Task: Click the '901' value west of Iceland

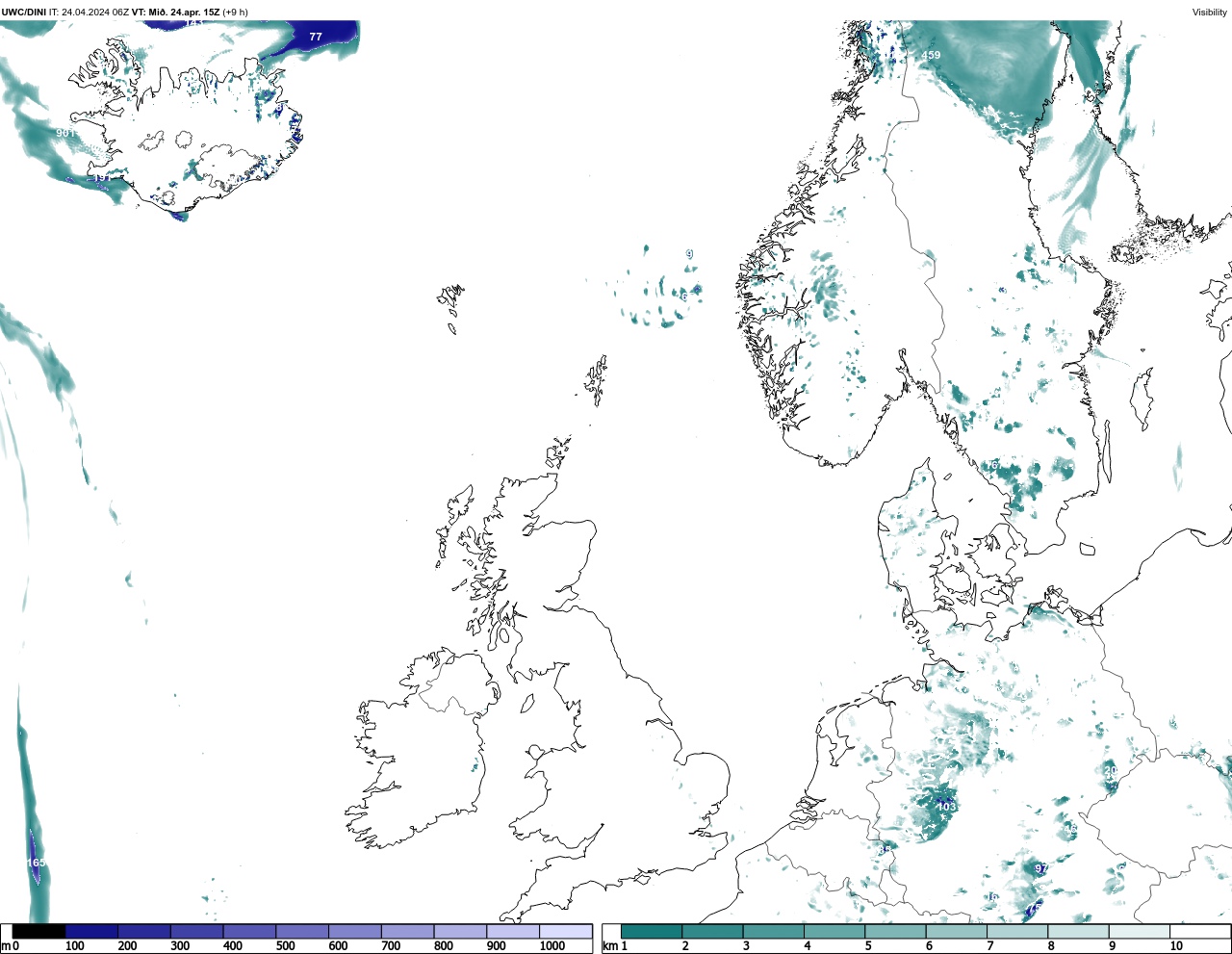Action: click(65, 133)
